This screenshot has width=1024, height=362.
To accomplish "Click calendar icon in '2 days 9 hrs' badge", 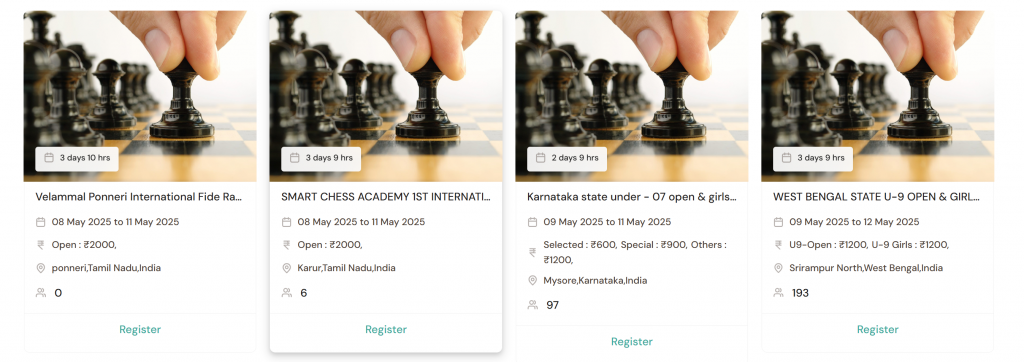I will 540,157.
